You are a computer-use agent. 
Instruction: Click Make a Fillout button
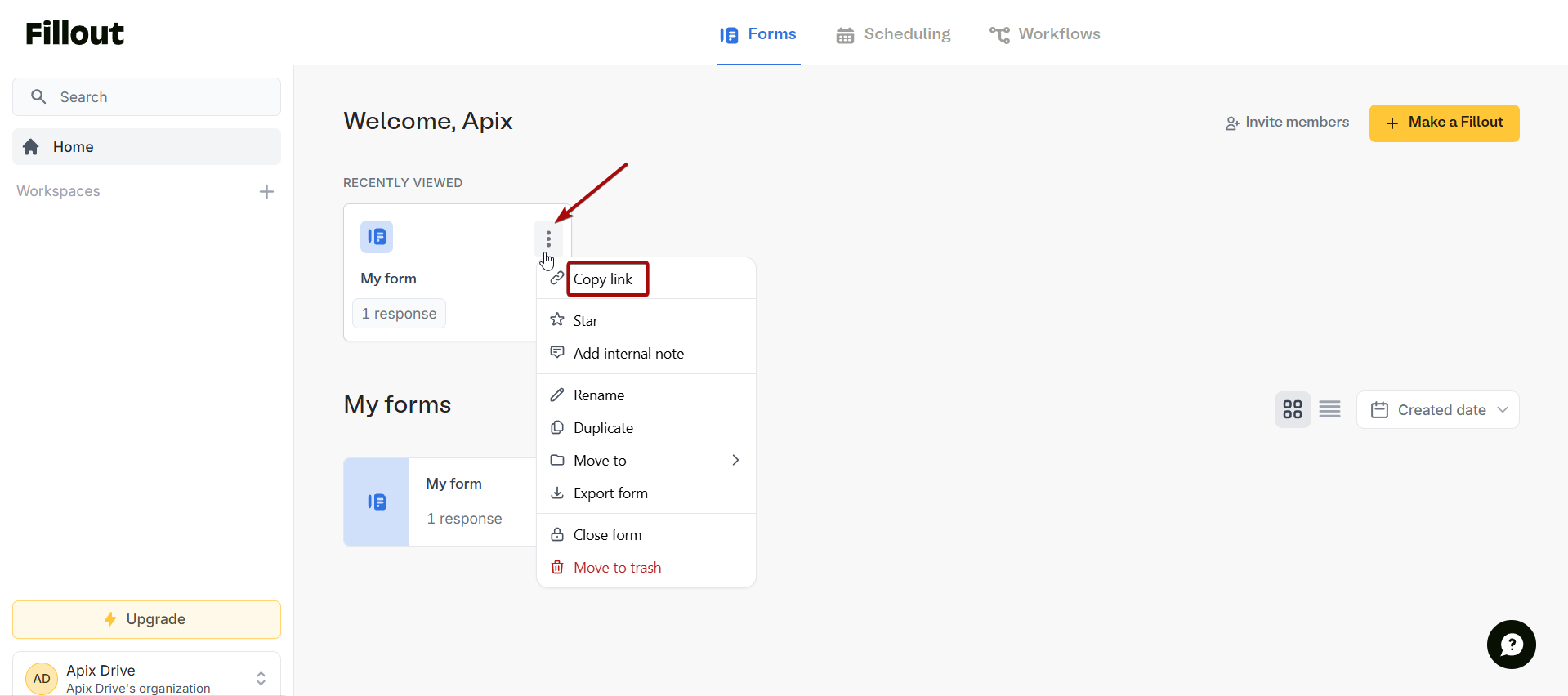tap(1444, 123)
